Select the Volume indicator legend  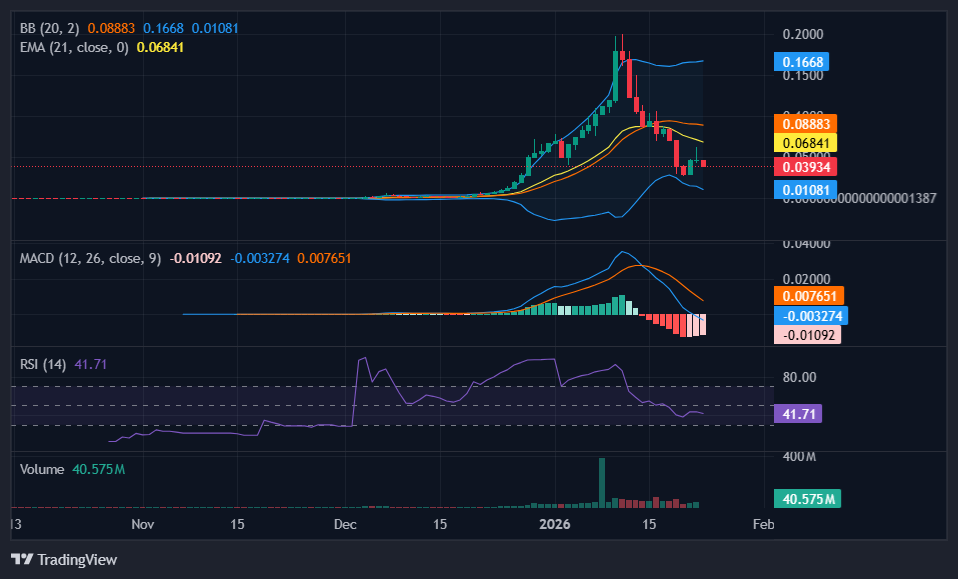(42, 469)
